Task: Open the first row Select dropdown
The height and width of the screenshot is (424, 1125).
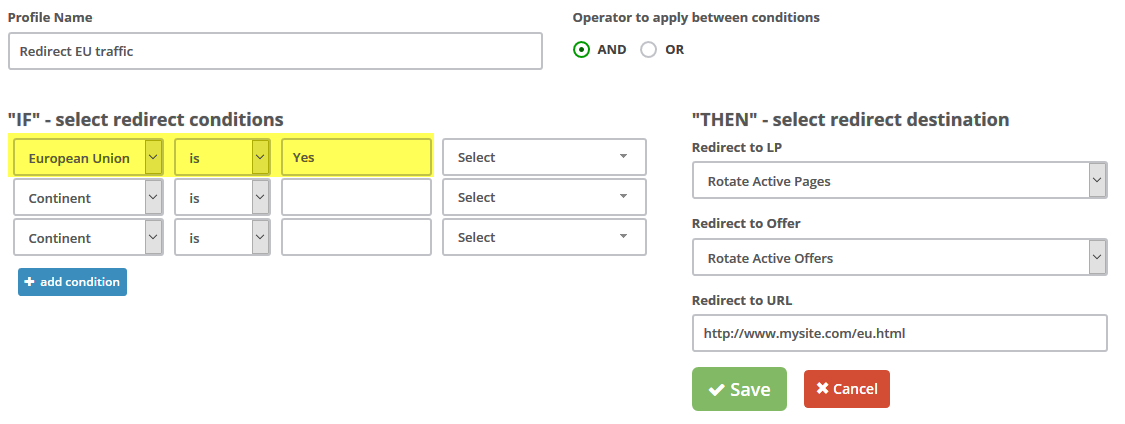Action: pos(544,157)
